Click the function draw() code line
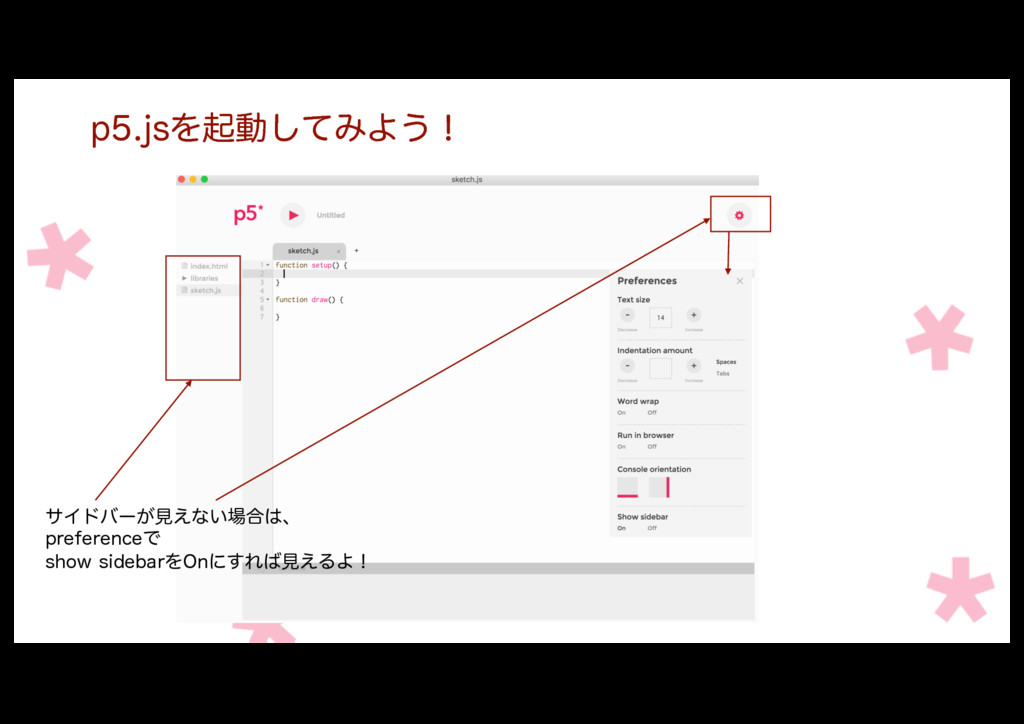 point(309,300)
